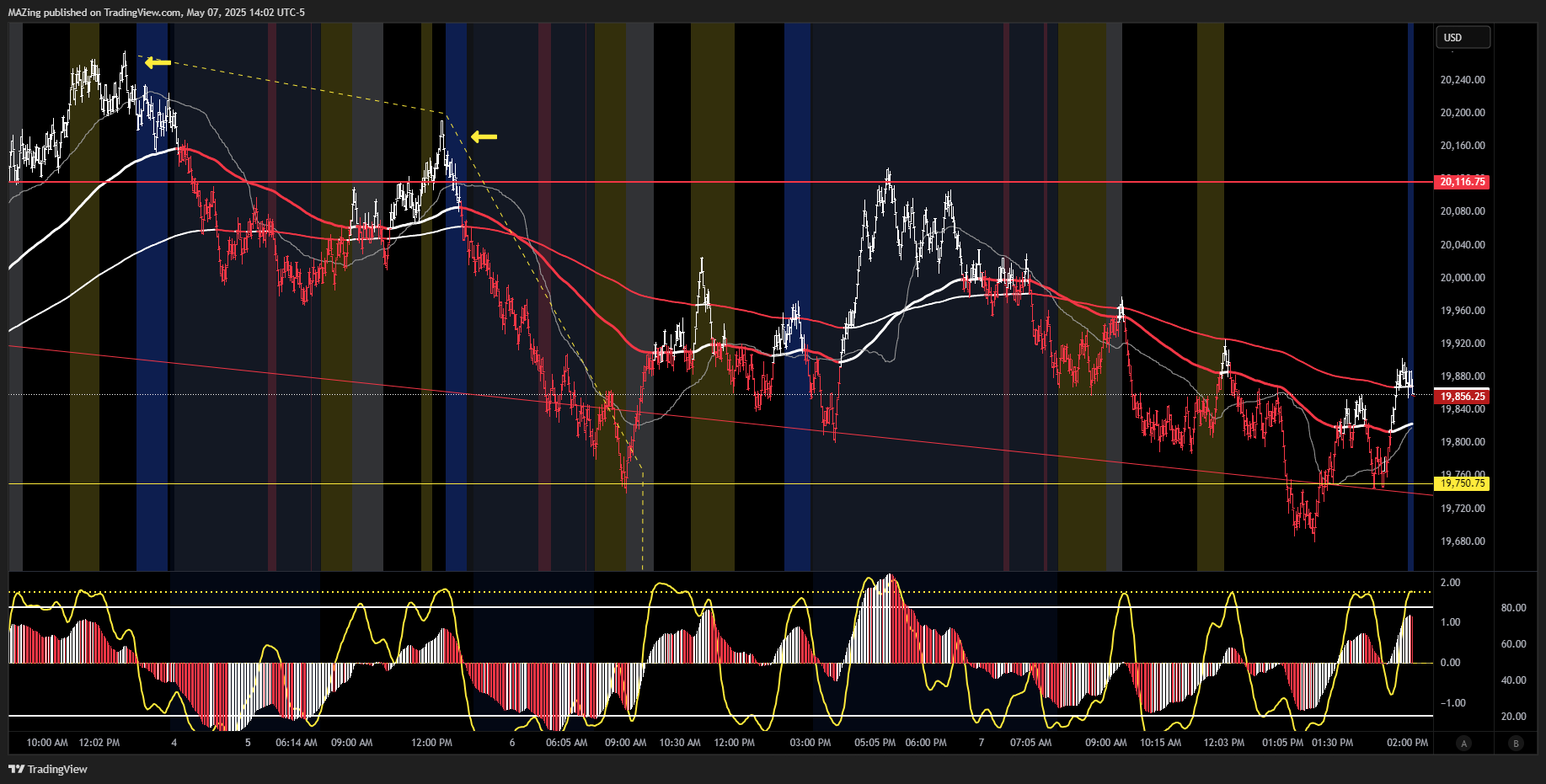Click the oscillator scale value -1.00
The height and width of the screenshot is (784, 1546).
click(x=1453, y=703)
